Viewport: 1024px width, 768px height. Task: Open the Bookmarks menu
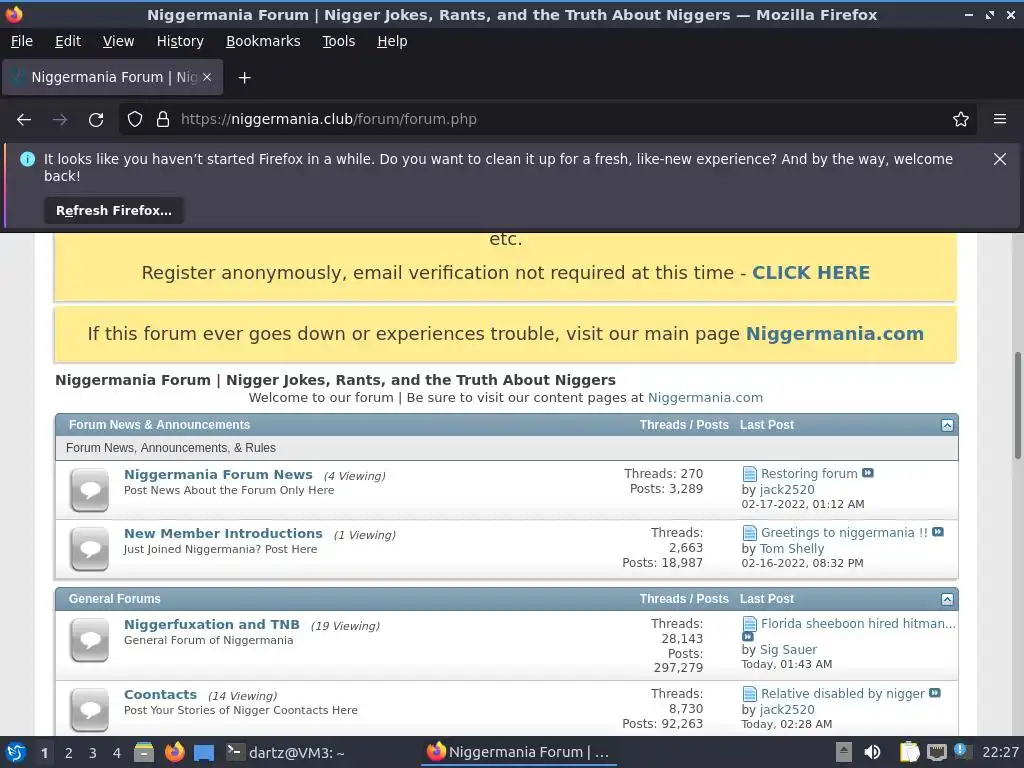(263, 41)
